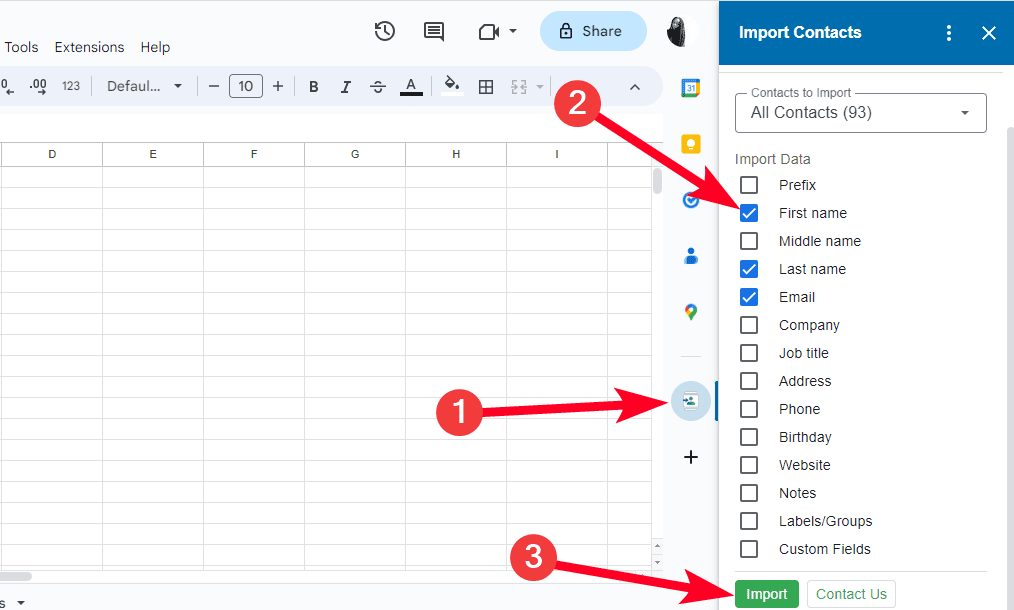Image resolution: width=1014 pixels, height=610 pixels.
Task: Expand the Contacts to Import dropdown
Action: [860, 113]
